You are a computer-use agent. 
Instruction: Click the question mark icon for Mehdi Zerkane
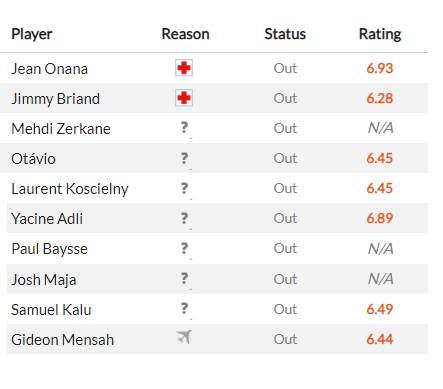point(184,128)
